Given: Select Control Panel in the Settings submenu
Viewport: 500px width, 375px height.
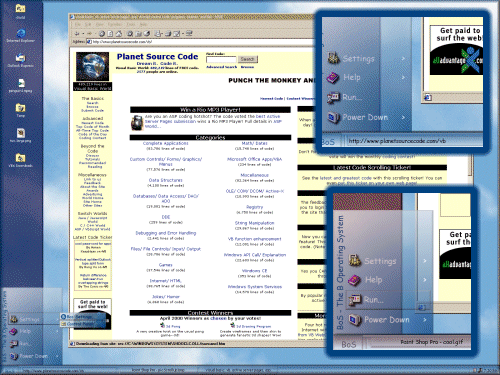Looking at the screenshot, I should tap(81, 324).
